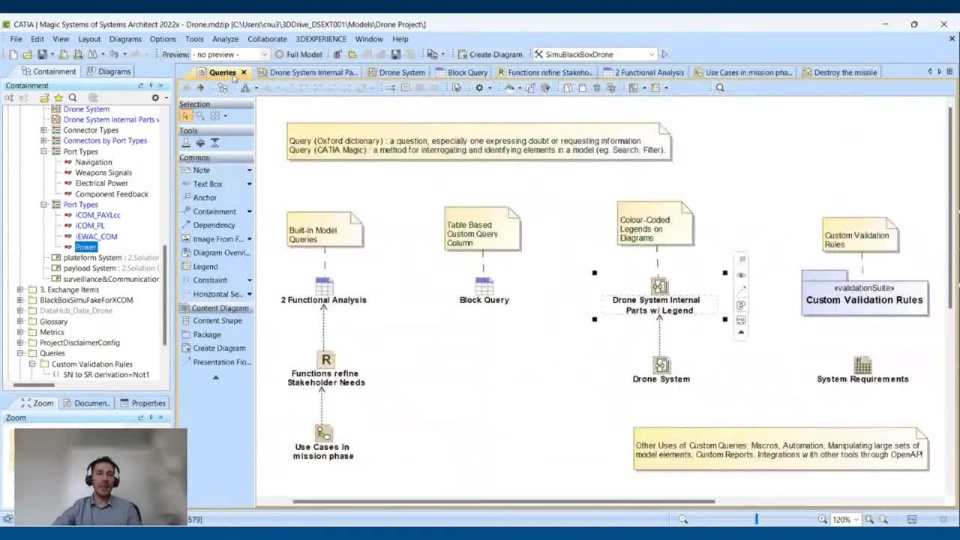Click the New Project icon in toolbar
Screen dimensions: 960x540
(x=13, y=54)
